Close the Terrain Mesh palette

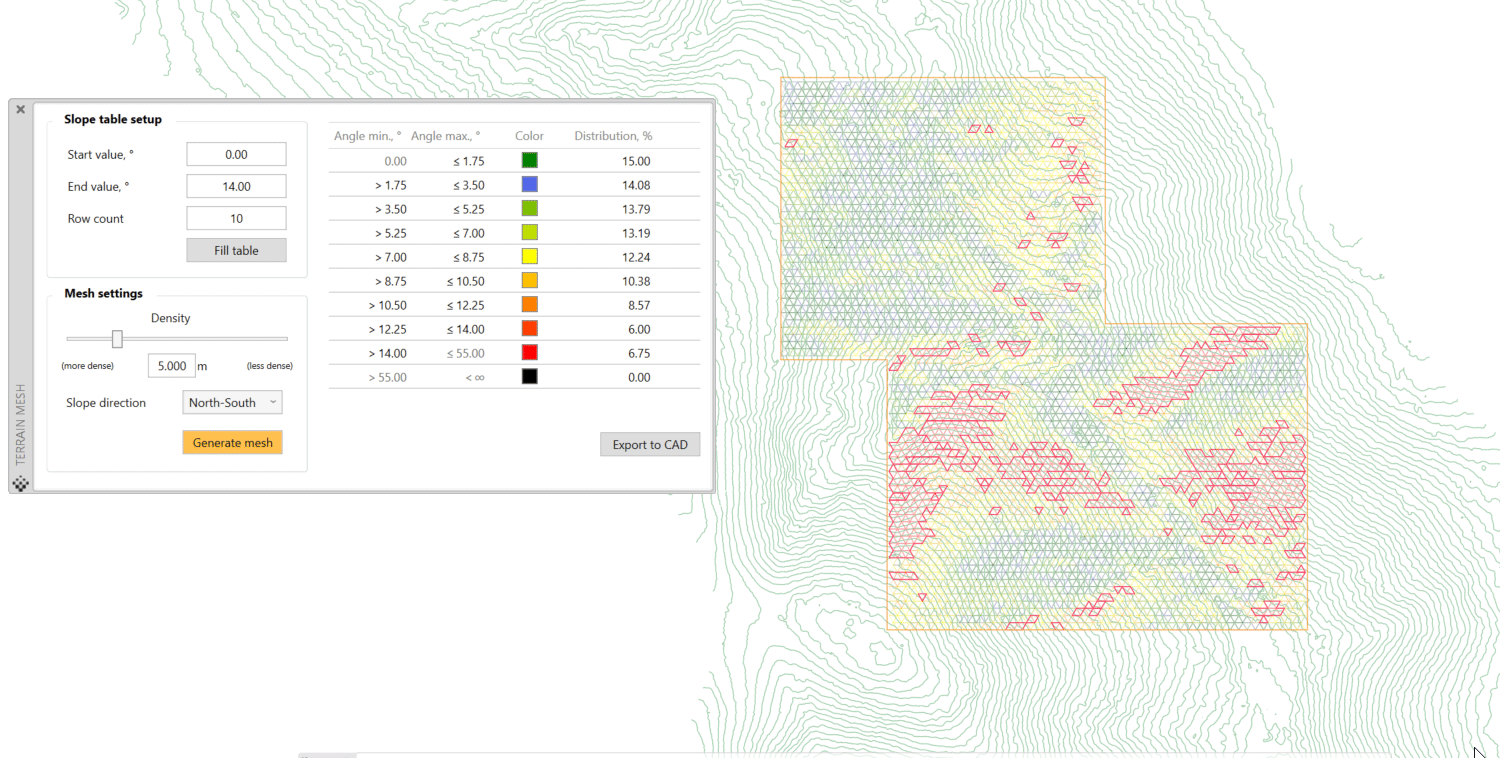click(x=20, y=109)
